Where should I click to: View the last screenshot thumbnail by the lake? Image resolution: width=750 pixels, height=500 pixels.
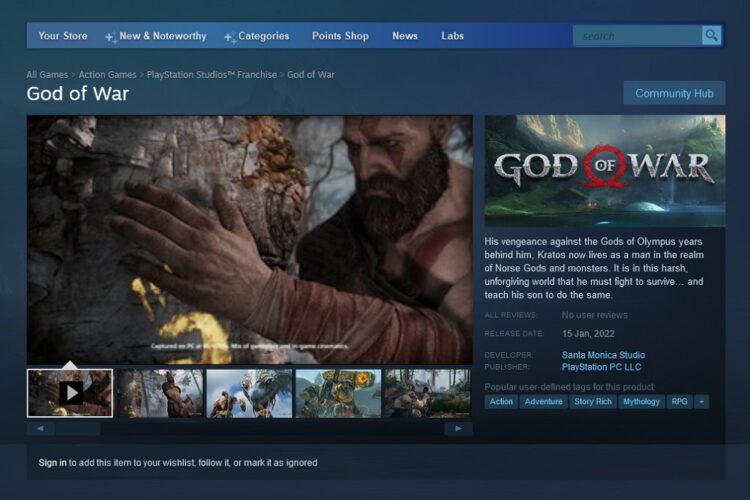pyautogui.click(x=428, y=393)
